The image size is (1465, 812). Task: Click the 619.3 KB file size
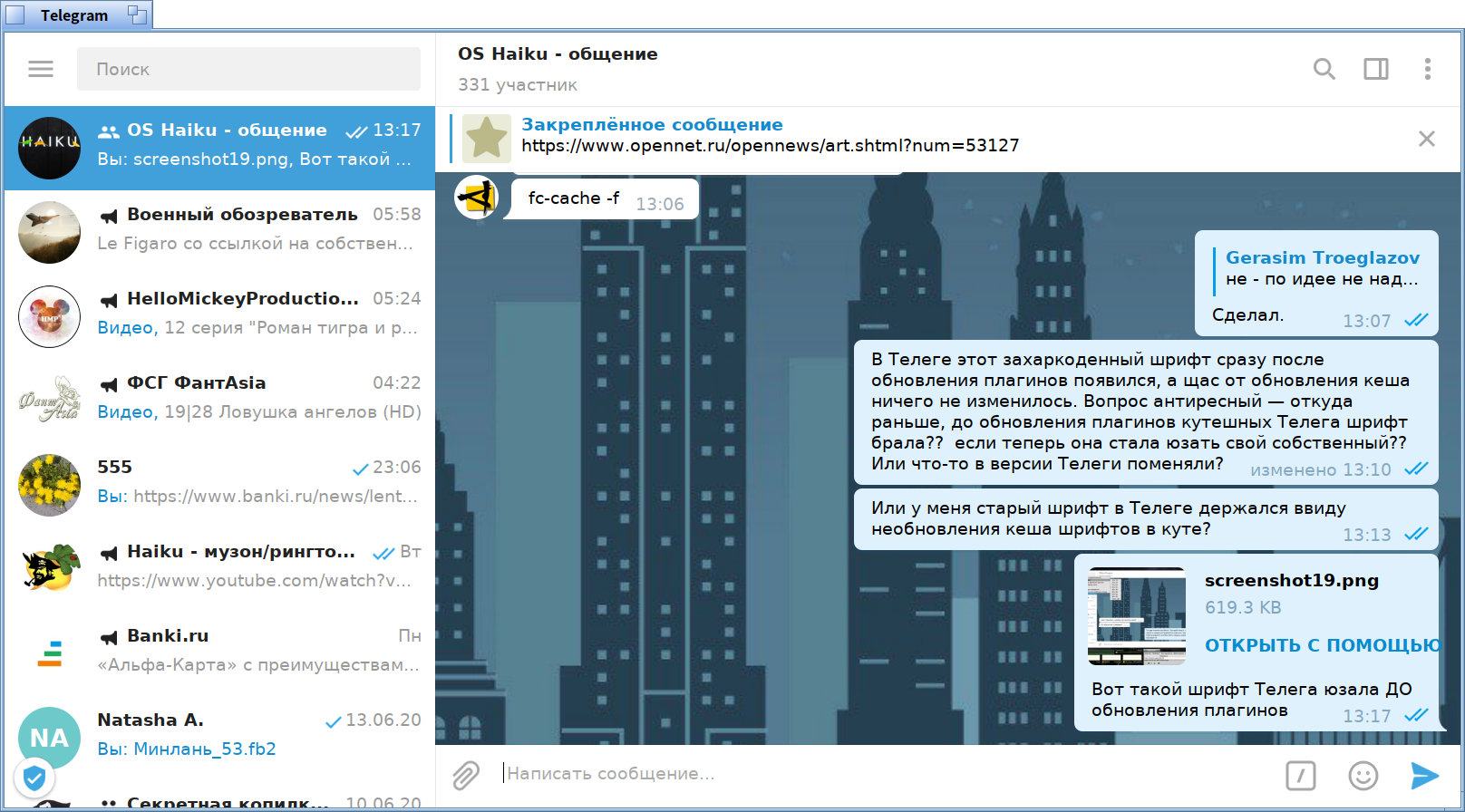tap(1243, 608)
